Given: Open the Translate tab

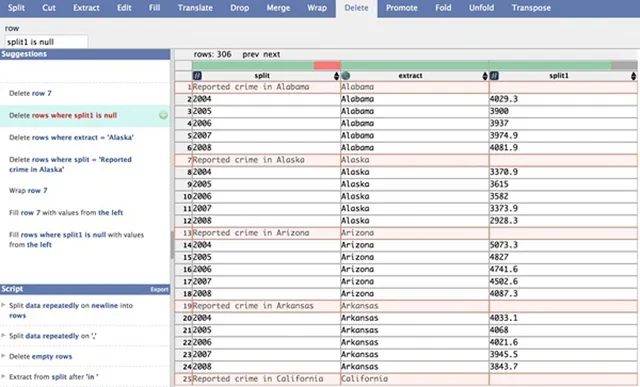Looking at the screenshot, I should click(195, 8).
